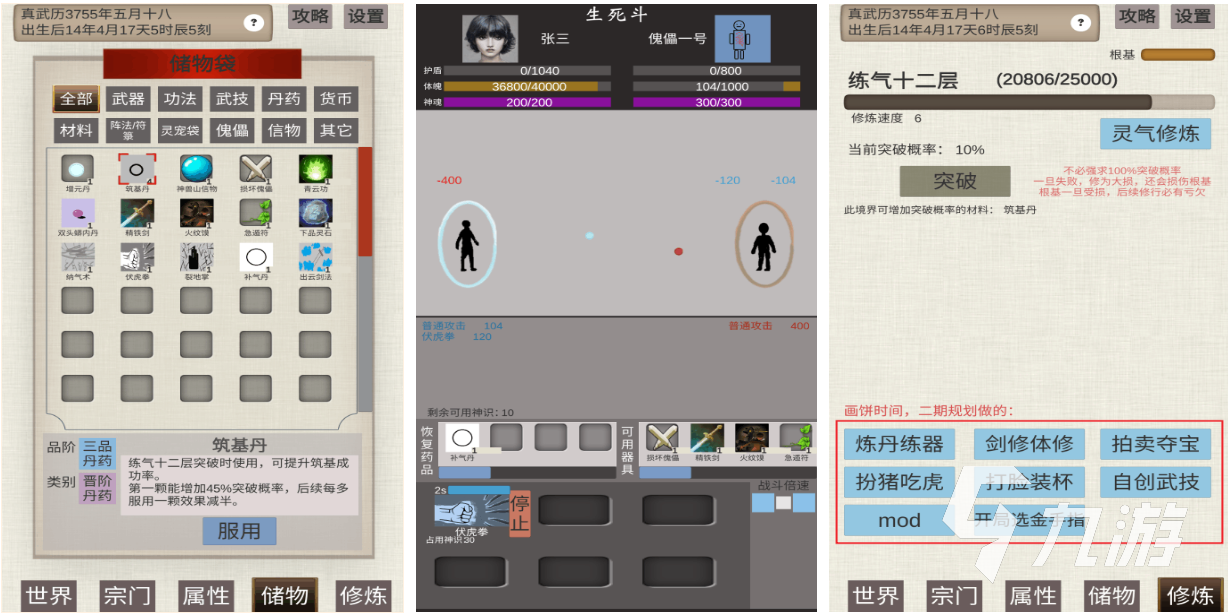The height and width of the screenshot is (614, 1228).
Task: Click the mod planned feature button
Action: click(x=899, y=520)
